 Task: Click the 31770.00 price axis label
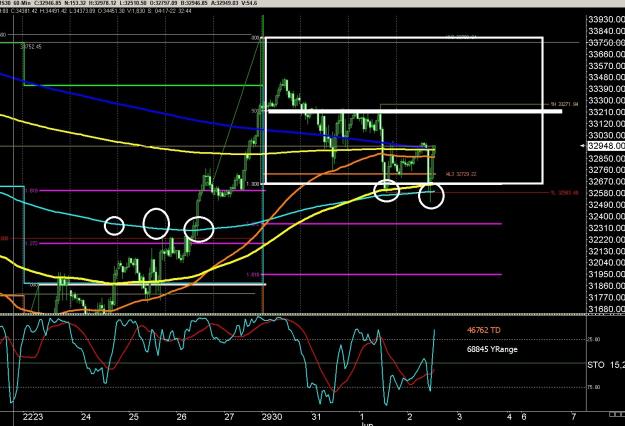(606, 297)
